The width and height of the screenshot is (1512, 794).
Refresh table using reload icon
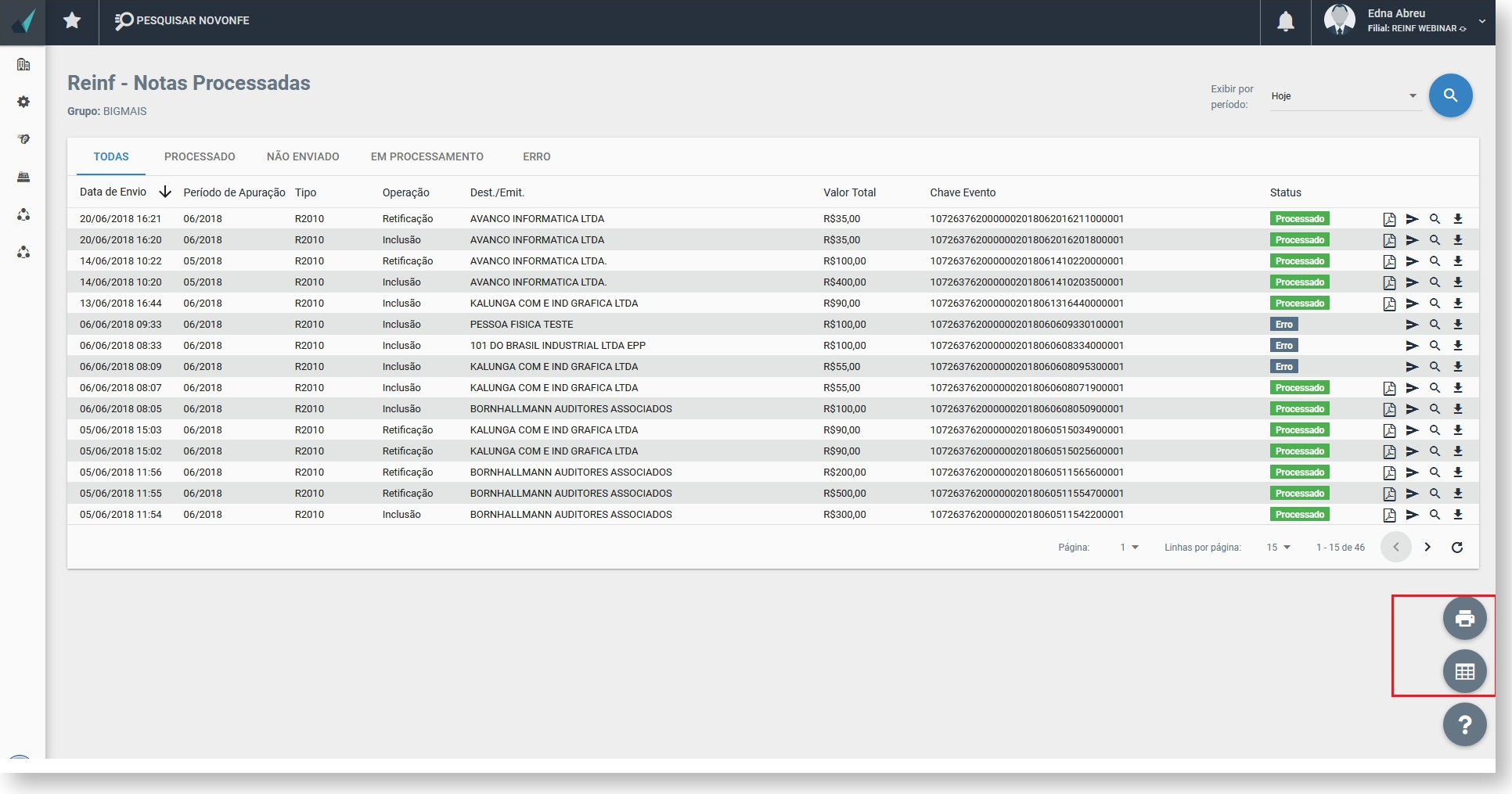[x=1457, y=548]
